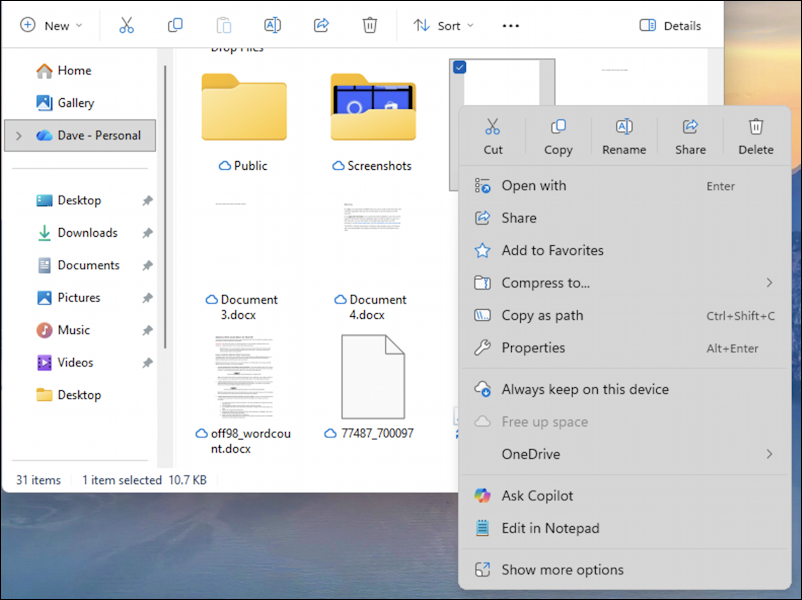The image size is (802, 600).
Task: Open the Sort dropdown
Action: [x=444, y=25]
